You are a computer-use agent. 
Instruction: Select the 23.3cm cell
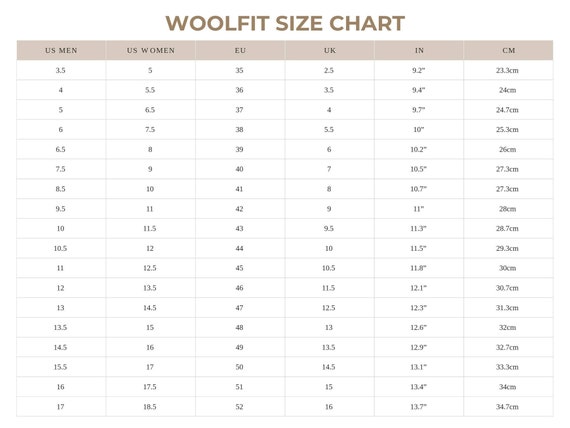pos(508,70)
